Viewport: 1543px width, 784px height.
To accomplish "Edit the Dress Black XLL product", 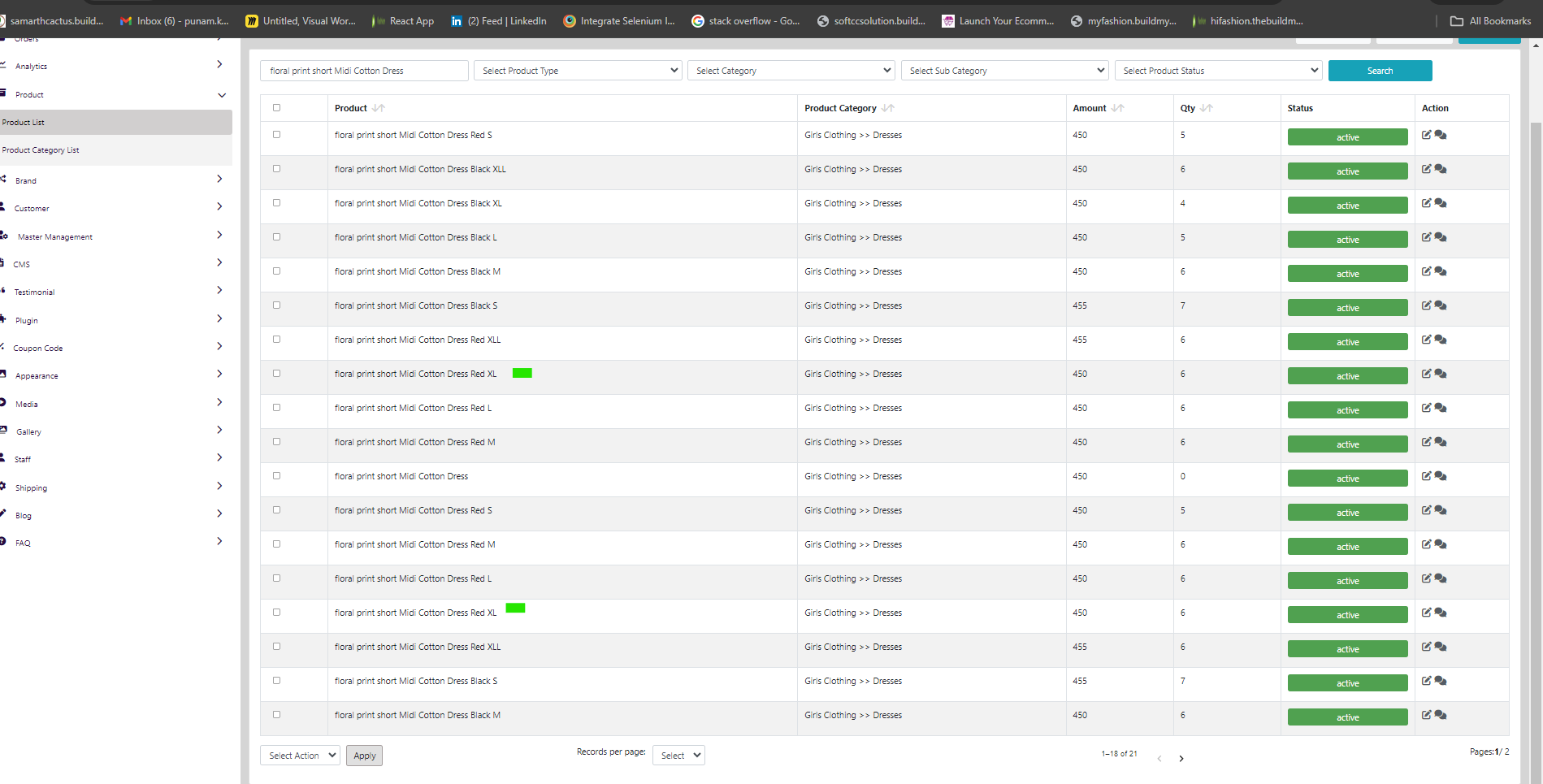I will click(1426, 169).
